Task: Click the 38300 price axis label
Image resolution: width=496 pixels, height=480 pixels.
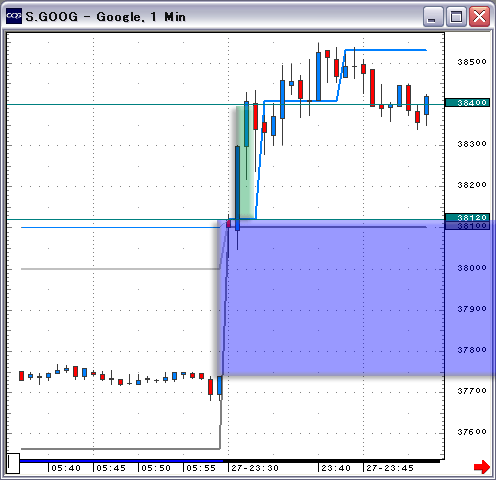Action: coord(472,144)
